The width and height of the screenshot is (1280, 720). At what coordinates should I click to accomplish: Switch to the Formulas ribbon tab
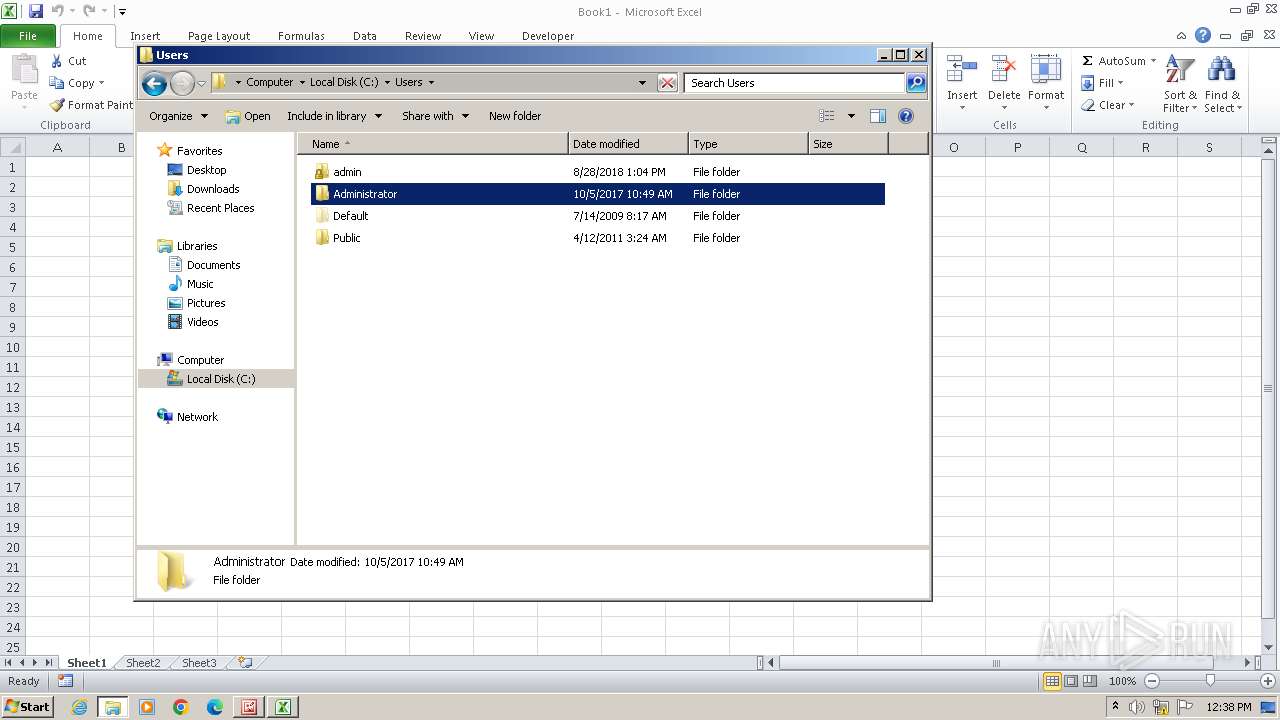(301, 36)
